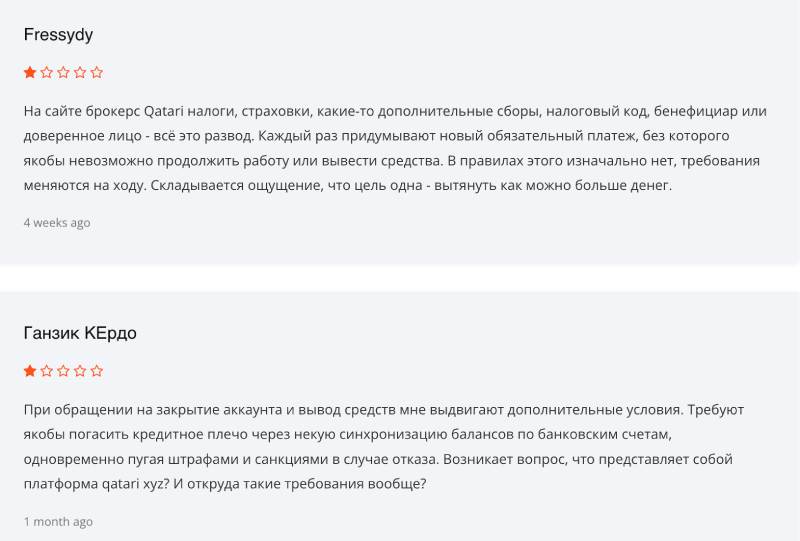Click review text starting "При обращении на закрытие"
Image resolution: width=800 pixels, height=541 pixels.
380,446
